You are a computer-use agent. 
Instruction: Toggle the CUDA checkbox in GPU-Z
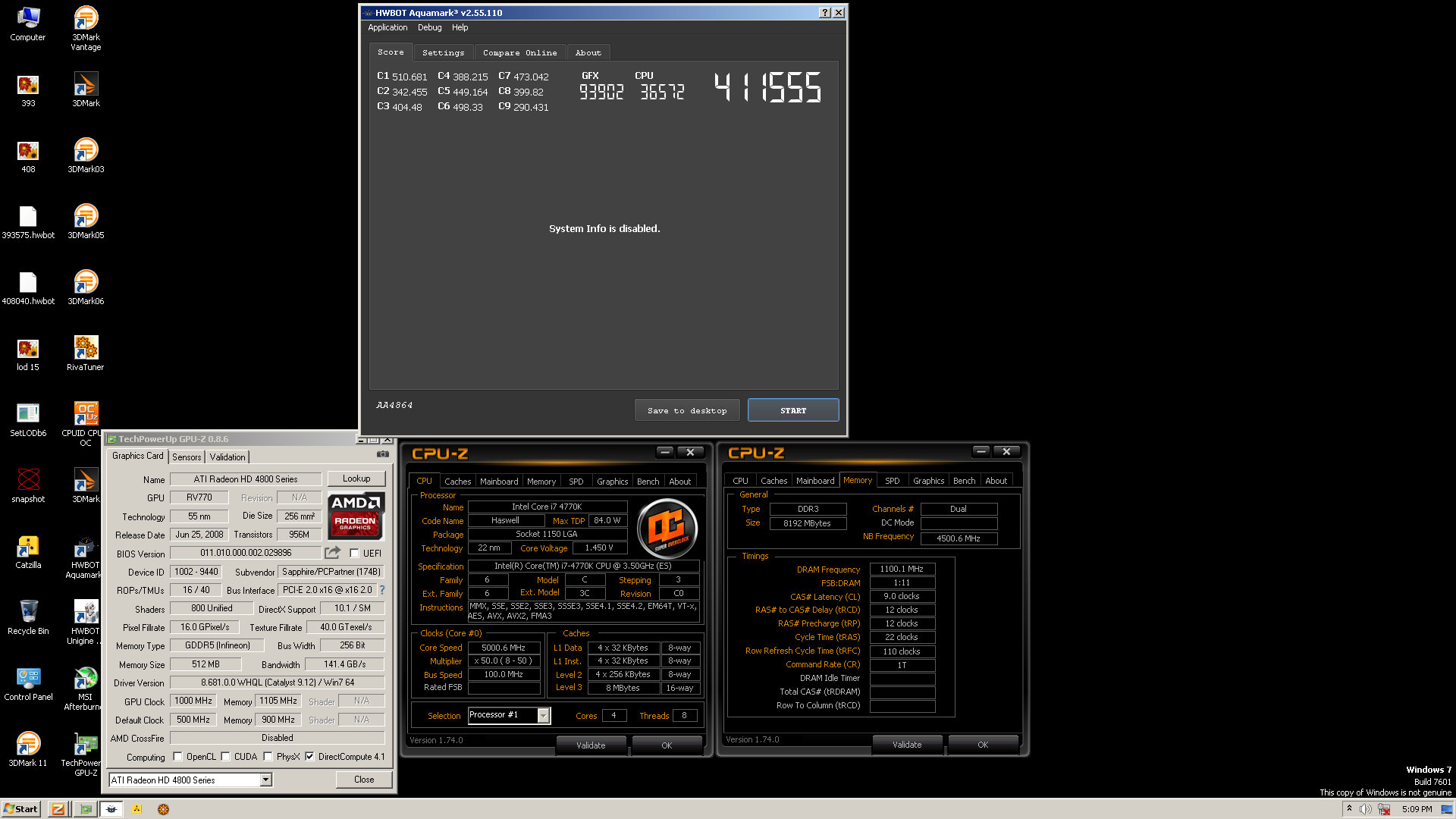point(225,757)
